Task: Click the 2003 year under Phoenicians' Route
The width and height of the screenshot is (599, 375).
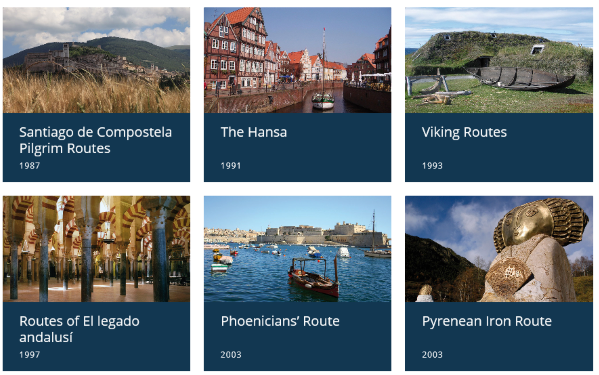Action: pos(231,355)
